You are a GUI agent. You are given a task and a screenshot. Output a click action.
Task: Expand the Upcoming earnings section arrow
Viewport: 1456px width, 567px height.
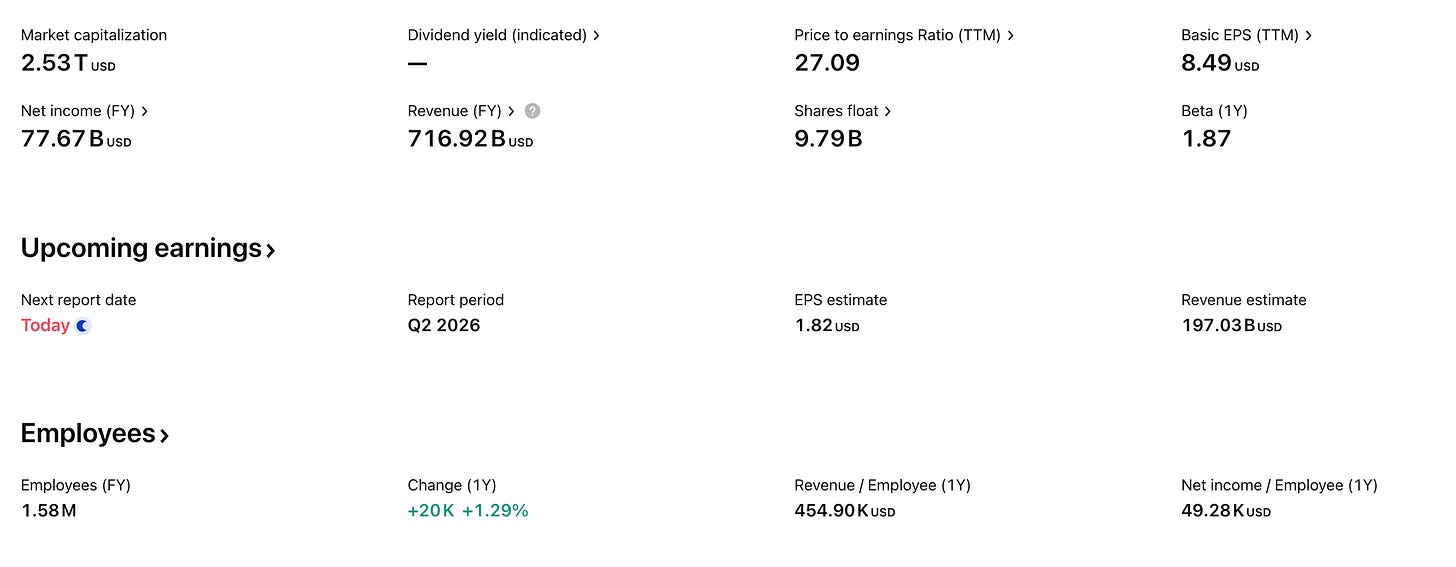[271, 250]
